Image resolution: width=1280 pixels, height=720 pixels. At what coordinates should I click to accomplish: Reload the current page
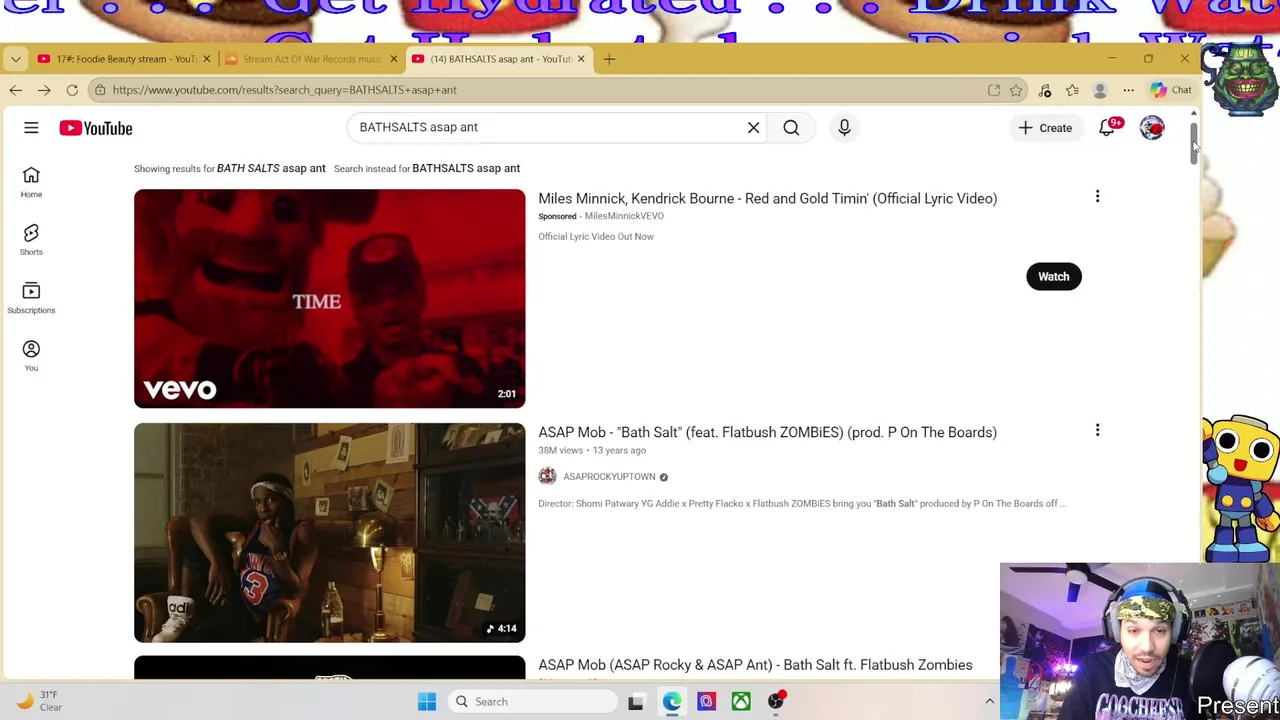coord(72,90)
